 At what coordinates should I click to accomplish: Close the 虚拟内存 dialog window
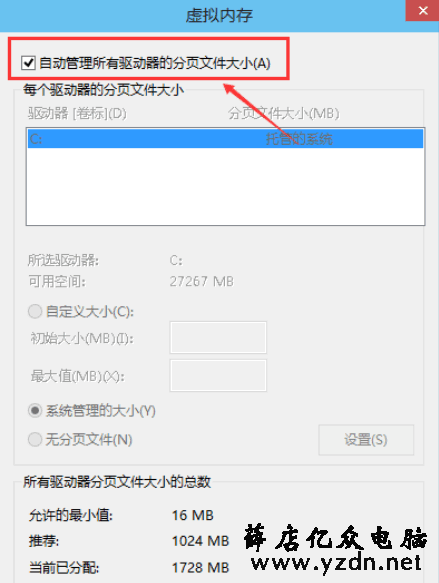click(x=422, y=10)
